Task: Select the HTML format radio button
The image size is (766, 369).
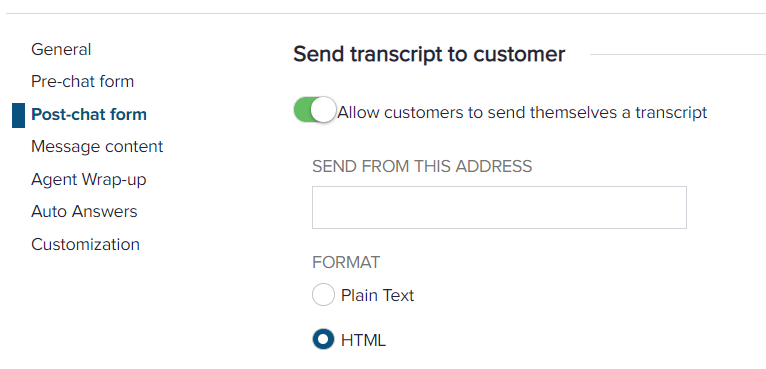Action: pyautogui.click(x=323, y=340)
